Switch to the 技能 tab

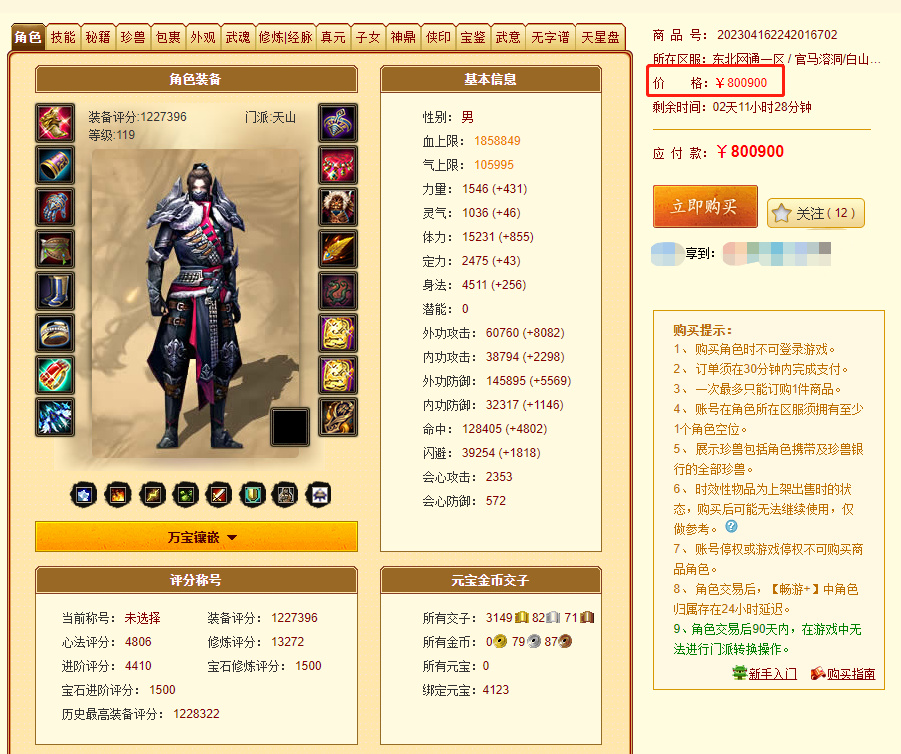(63, 37)
